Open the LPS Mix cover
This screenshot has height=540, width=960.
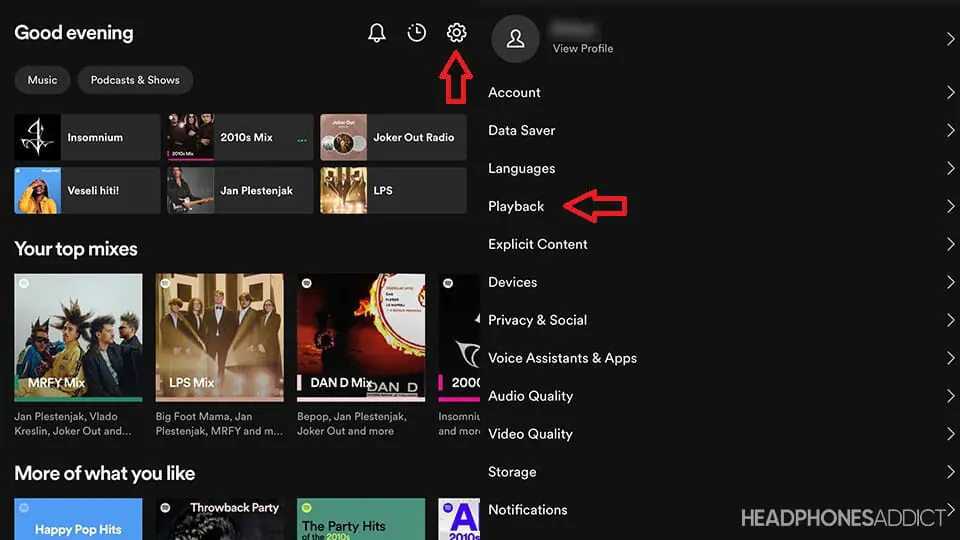coord(220,337)
